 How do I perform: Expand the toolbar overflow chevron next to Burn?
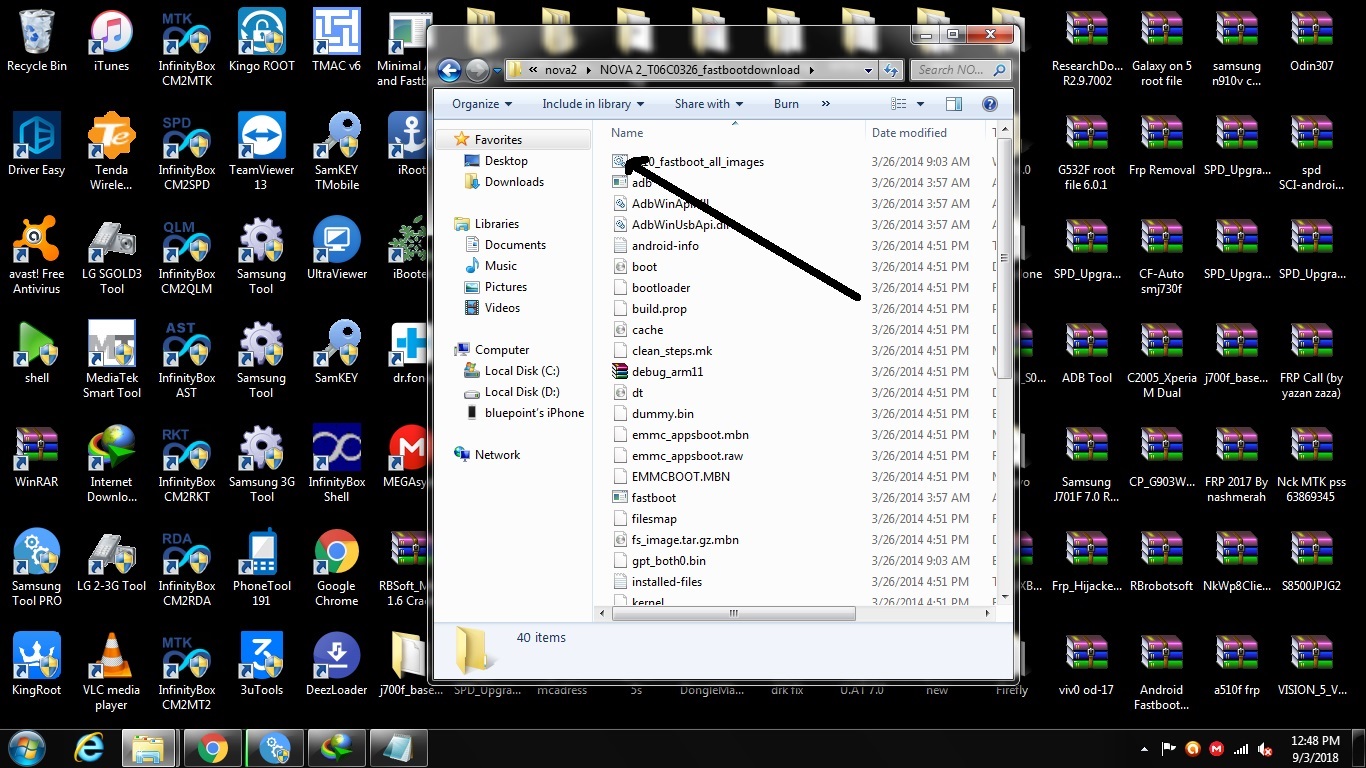click(825, 104)
